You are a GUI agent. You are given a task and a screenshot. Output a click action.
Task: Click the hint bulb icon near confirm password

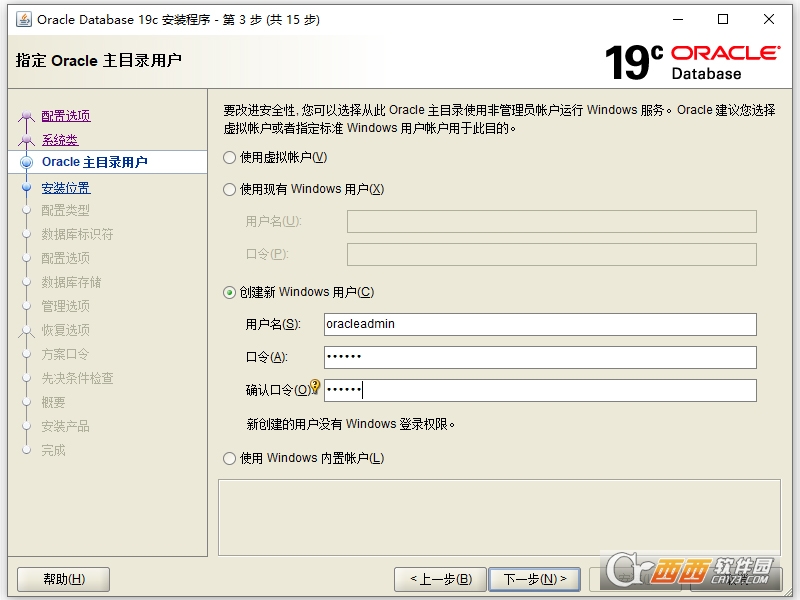point(315,386)
